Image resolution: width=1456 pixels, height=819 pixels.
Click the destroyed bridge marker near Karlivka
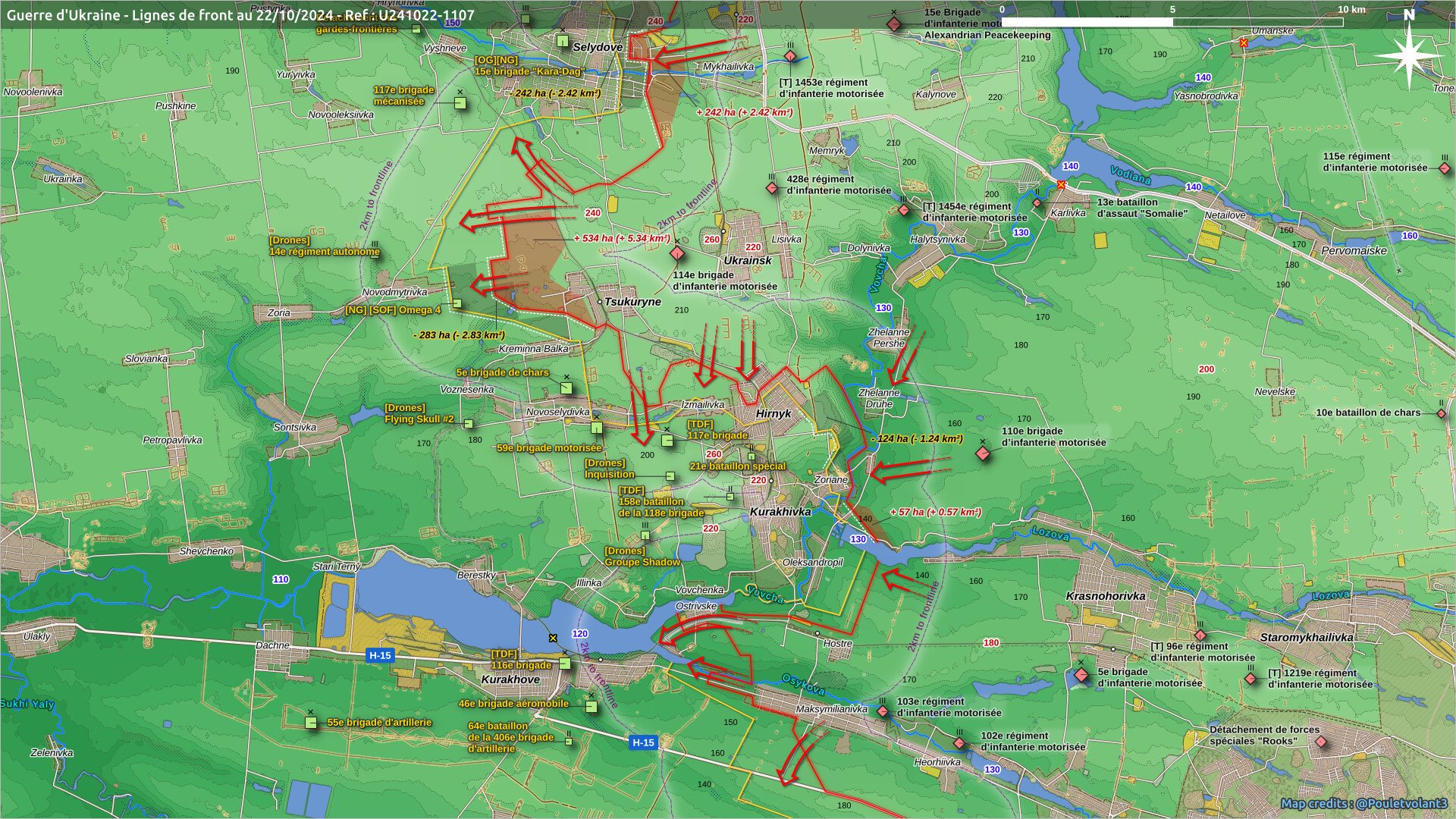coord(1061,185)
